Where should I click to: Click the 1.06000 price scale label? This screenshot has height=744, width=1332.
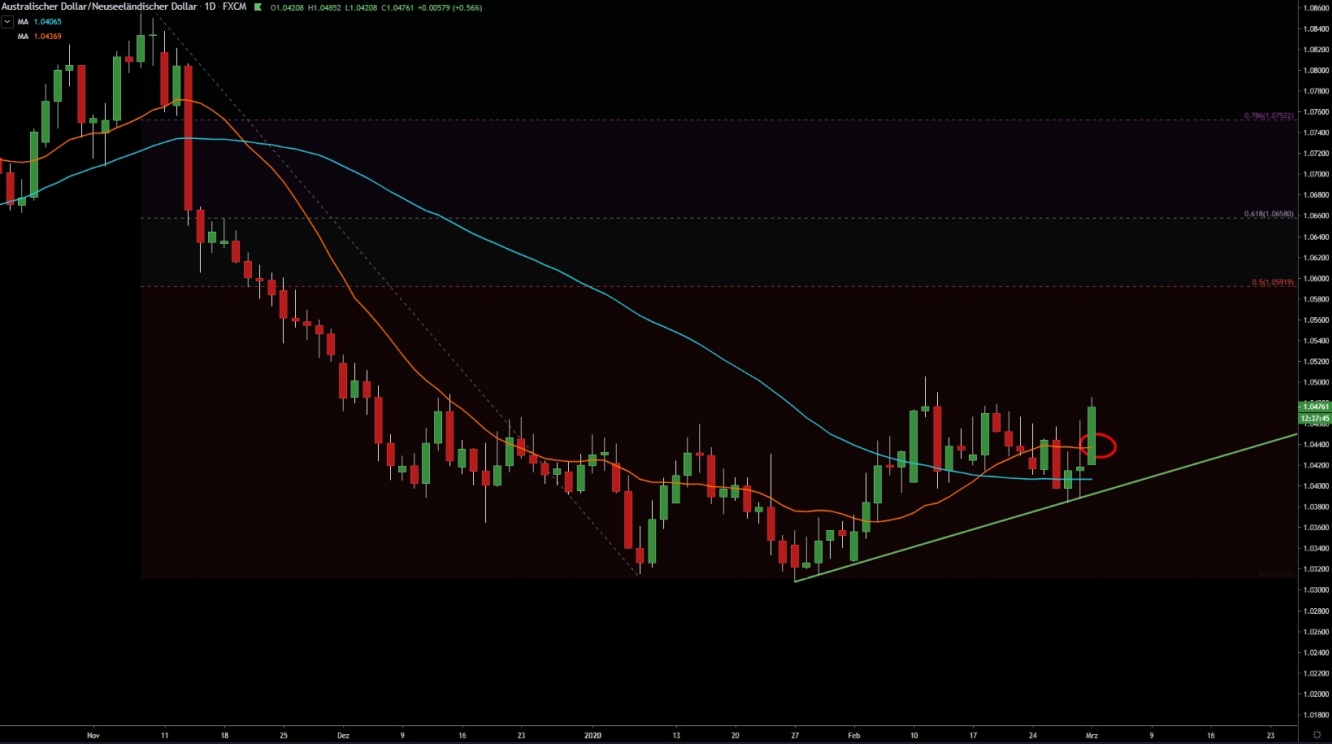[x=1315, y=278]
